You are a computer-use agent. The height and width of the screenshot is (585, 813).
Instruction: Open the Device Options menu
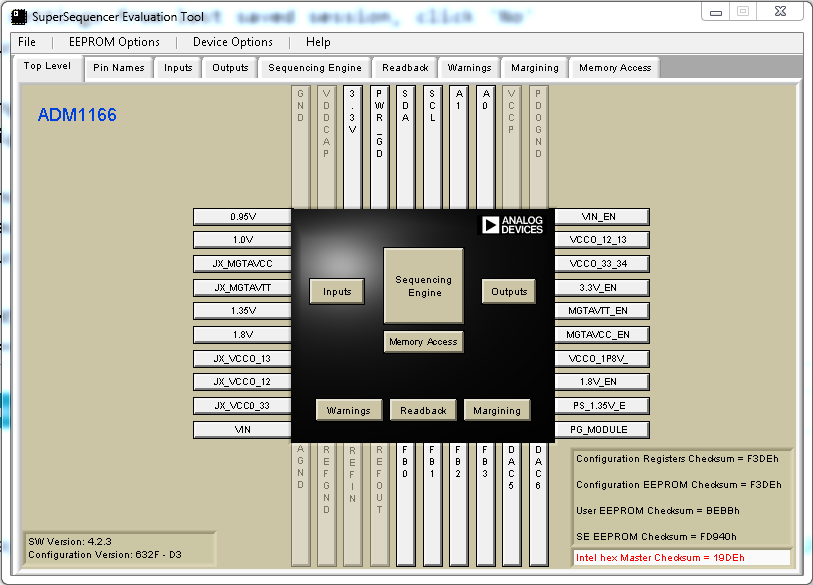click(233, 42)
